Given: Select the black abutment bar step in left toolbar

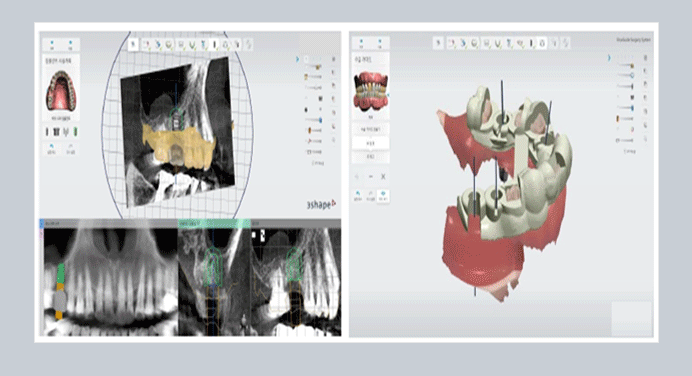Looking at the screenshot, I should tap(215, 44).
